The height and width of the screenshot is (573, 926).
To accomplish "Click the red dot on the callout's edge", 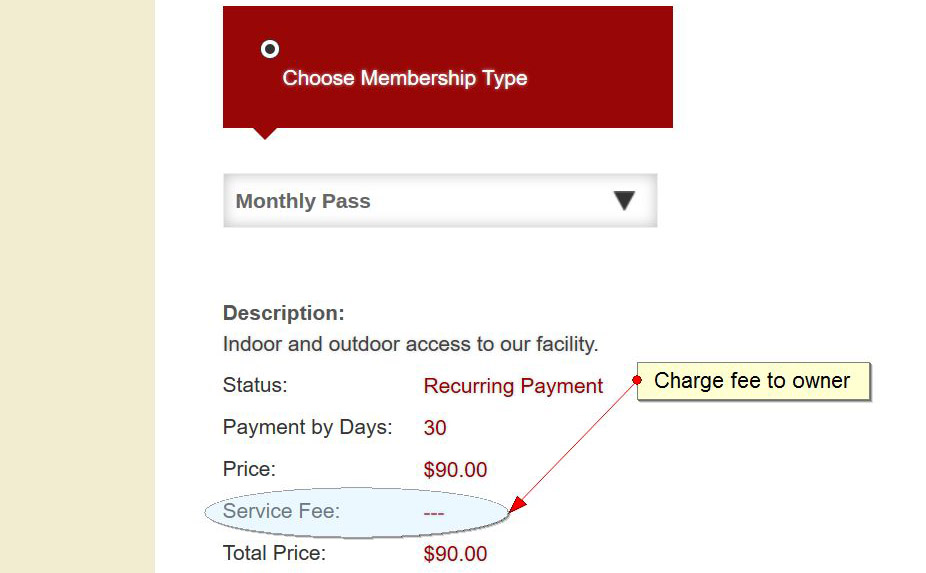I will pos(637,380).
